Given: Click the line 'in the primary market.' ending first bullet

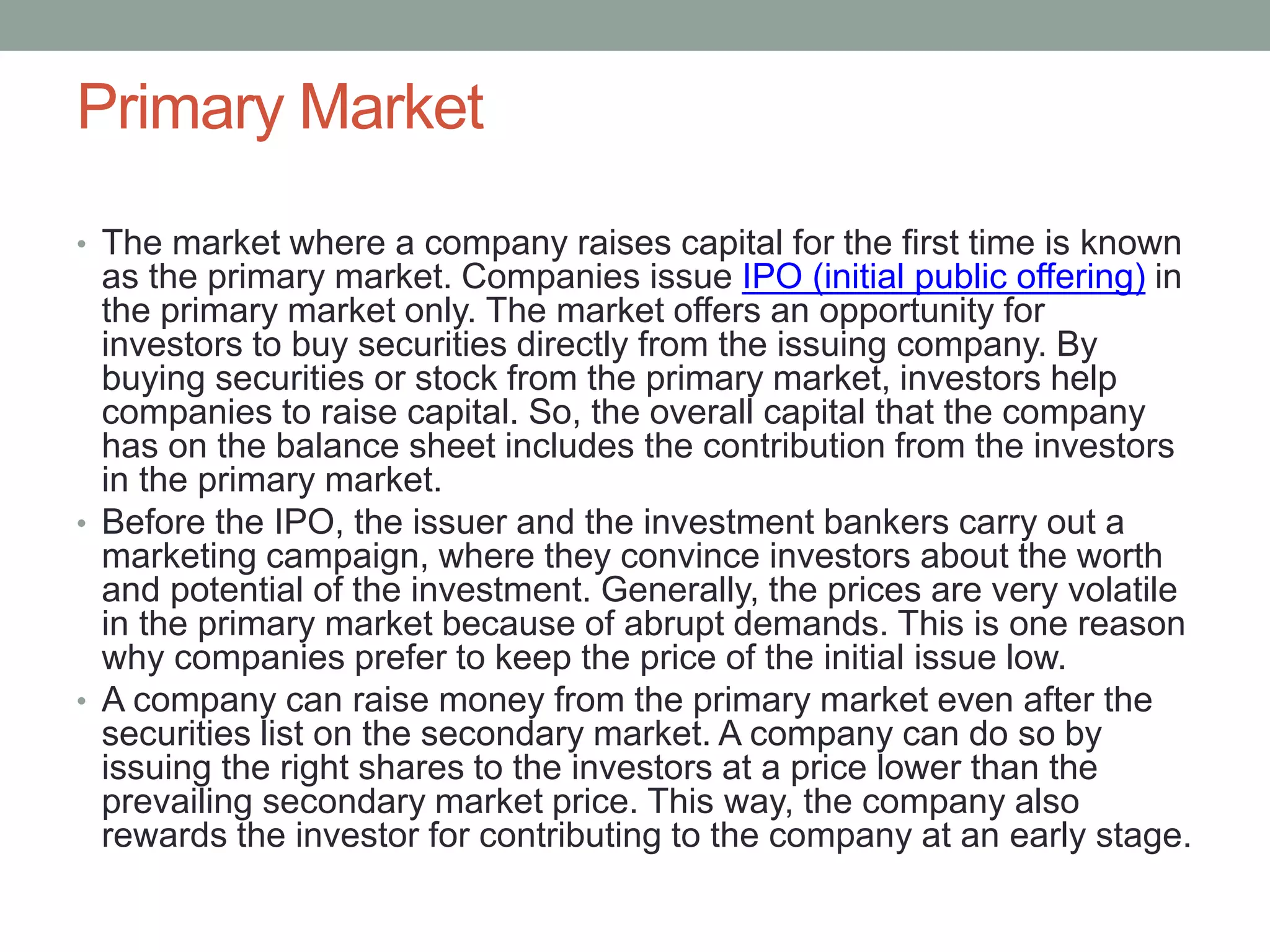Looking at the screenshot, I should (x=272, y=480).
